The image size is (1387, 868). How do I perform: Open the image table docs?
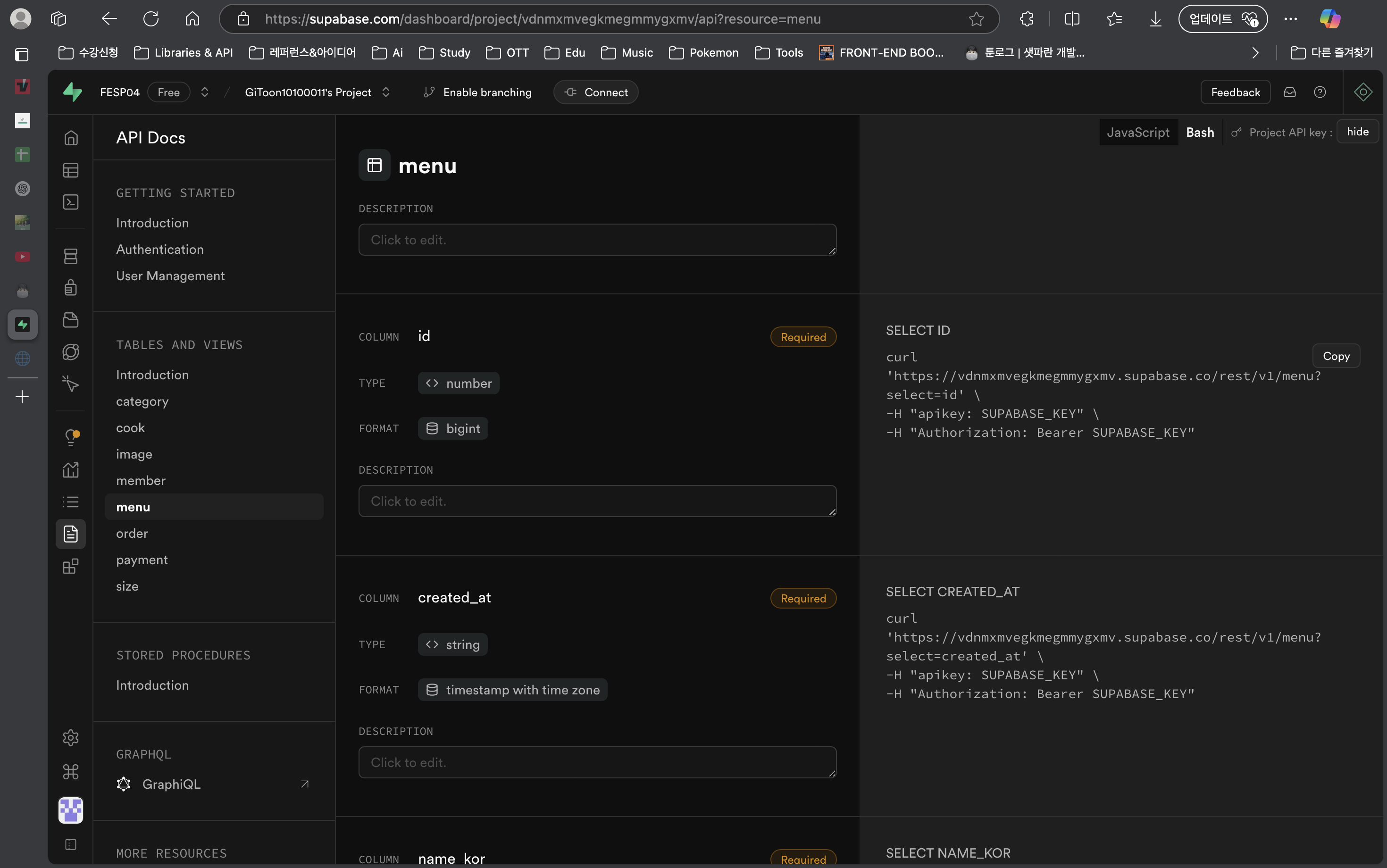pyautogui.click(x=134, y=454)
